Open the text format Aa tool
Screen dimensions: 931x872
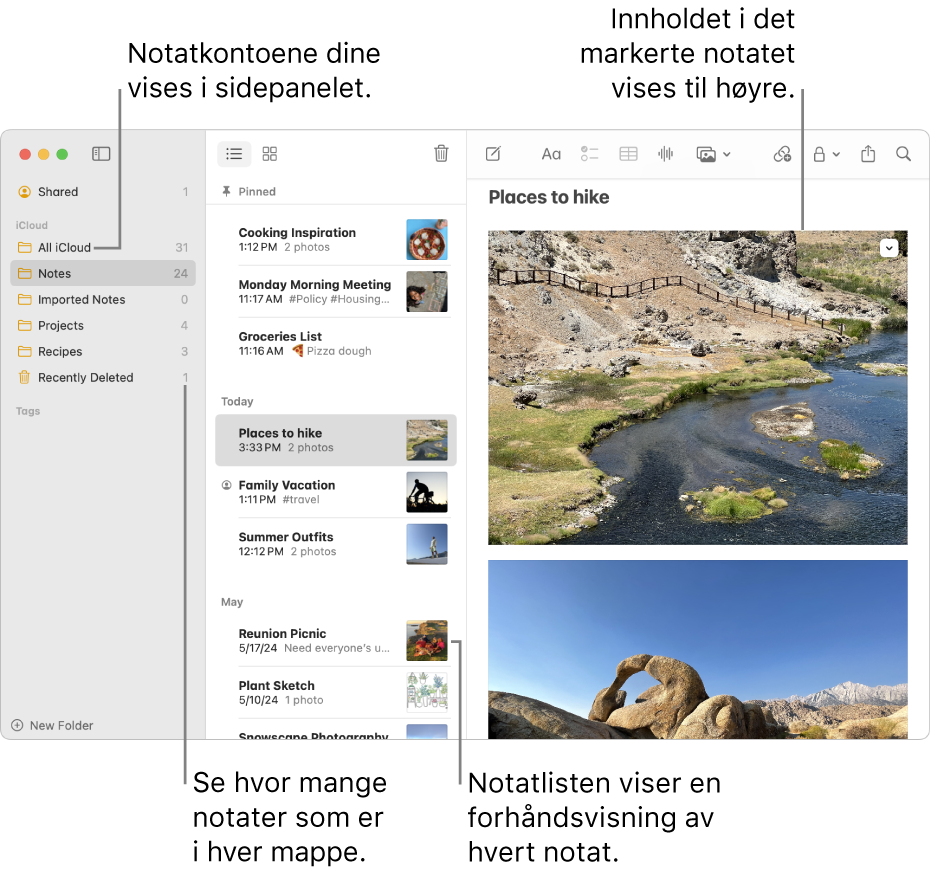(551, 154)
